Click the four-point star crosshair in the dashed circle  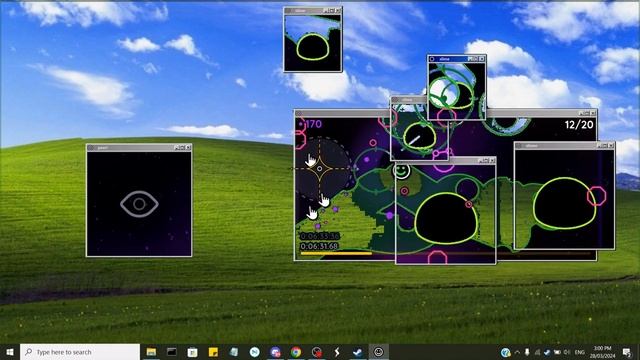pyautogui.click(x=320, y=168)
